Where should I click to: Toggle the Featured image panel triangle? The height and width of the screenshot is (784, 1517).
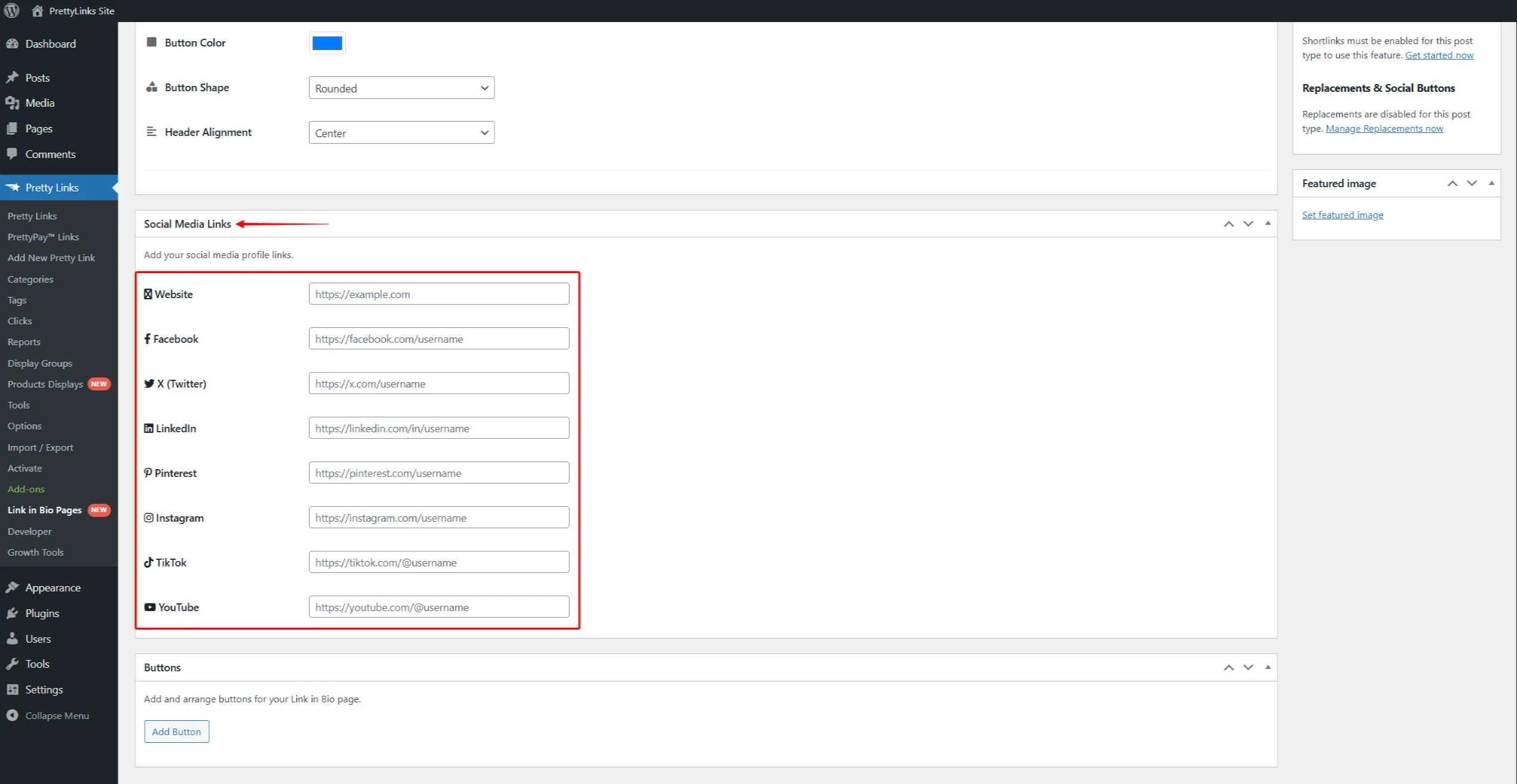1491,183
